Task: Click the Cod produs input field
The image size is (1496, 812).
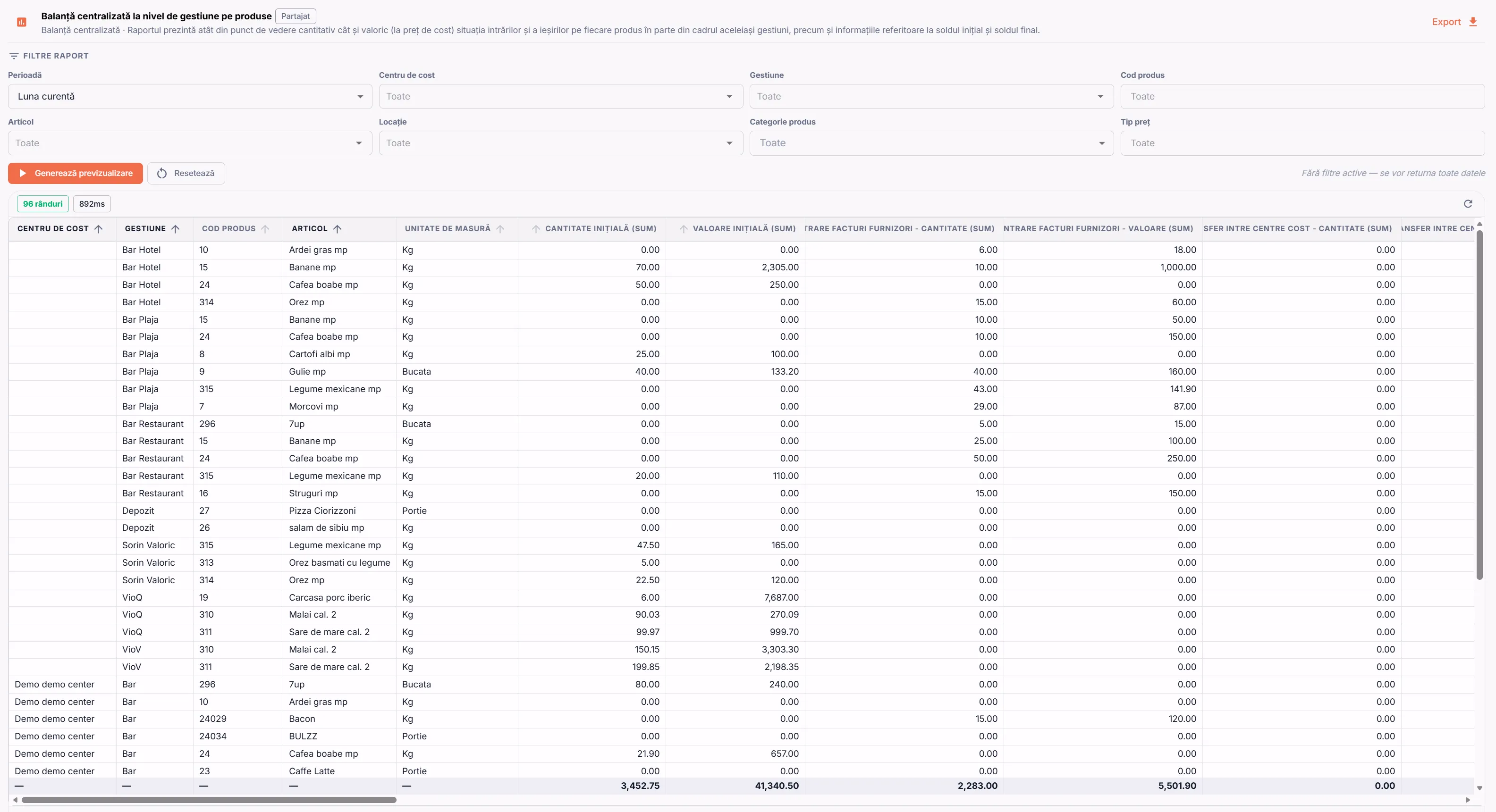Action: [x=1302, y=96]
